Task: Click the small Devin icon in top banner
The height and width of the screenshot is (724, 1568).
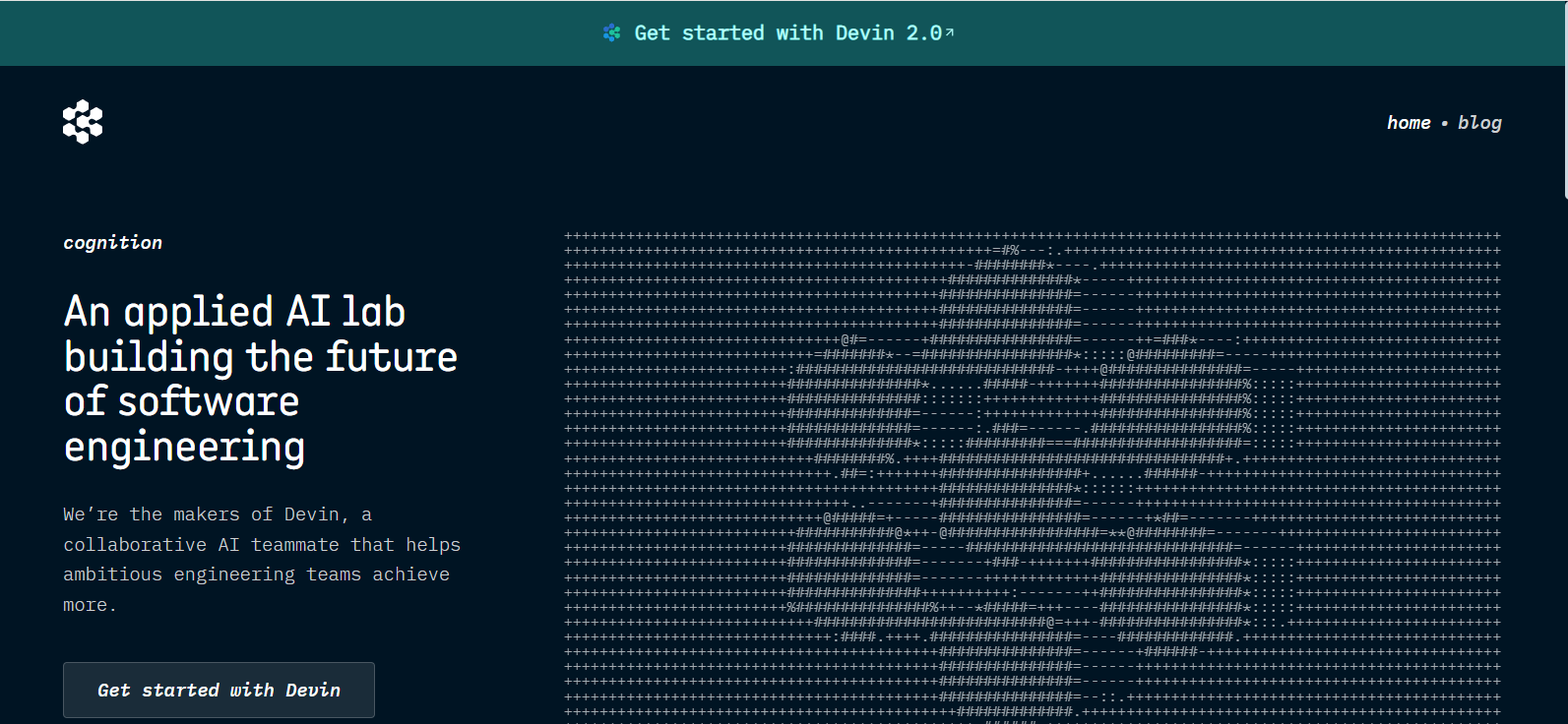Action: click(x=611, y=33)
